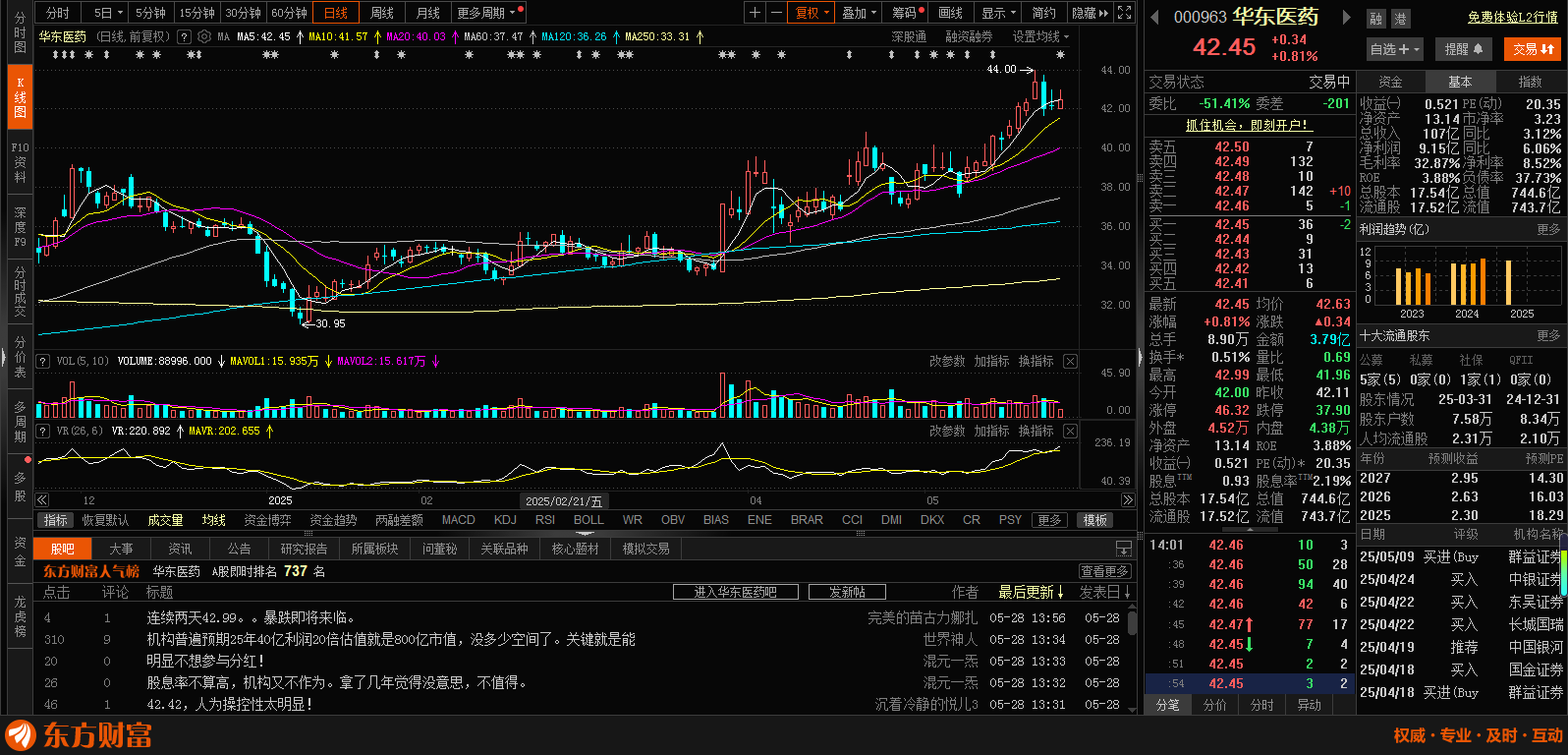The width and height of the screenshot is (1568, 755).
Task: Open F10资料 in the sidebar
Action: pyautogui.click(x=20, y=162)
